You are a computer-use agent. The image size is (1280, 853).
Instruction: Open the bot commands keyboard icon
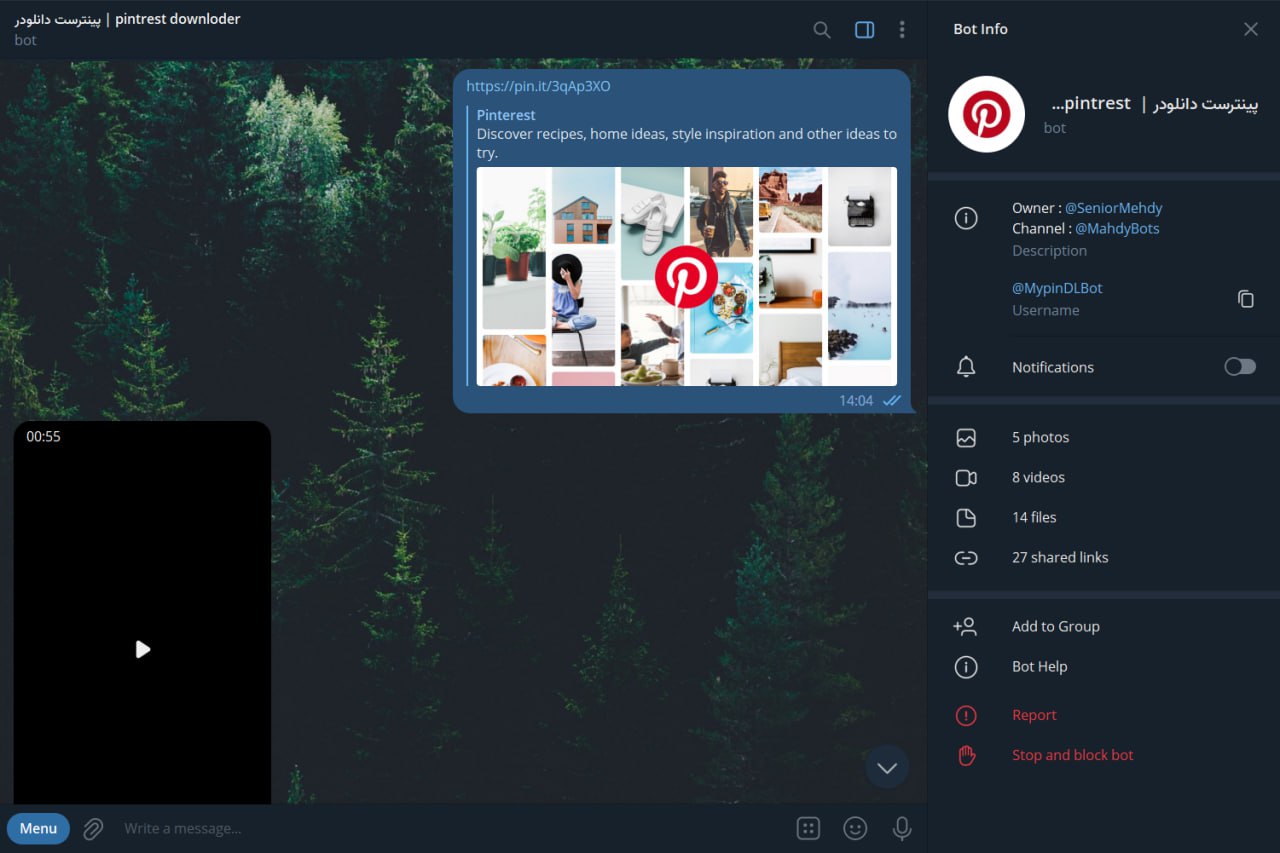809,828
